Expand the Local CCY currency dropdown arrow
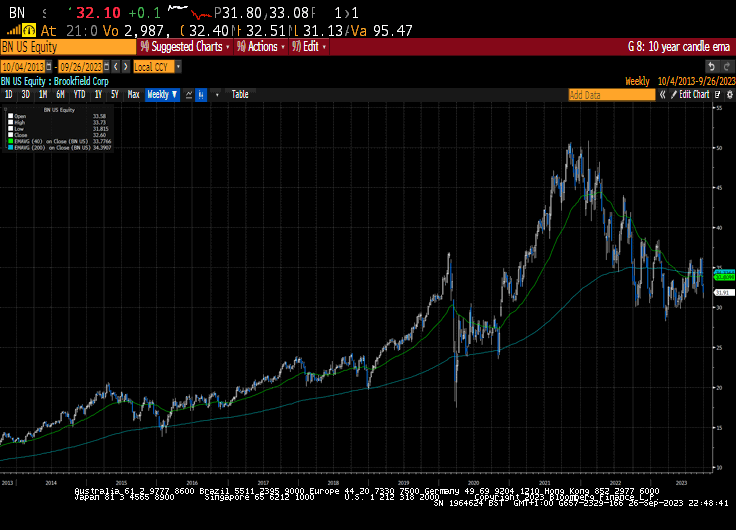Screen dimensions: 736x530 coord(178,67)
